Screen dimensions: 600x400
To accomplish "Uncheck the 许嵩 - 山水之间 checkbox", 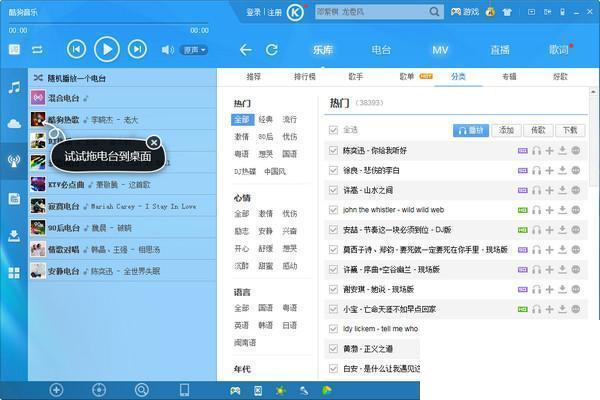I will (x=333, y=190).
